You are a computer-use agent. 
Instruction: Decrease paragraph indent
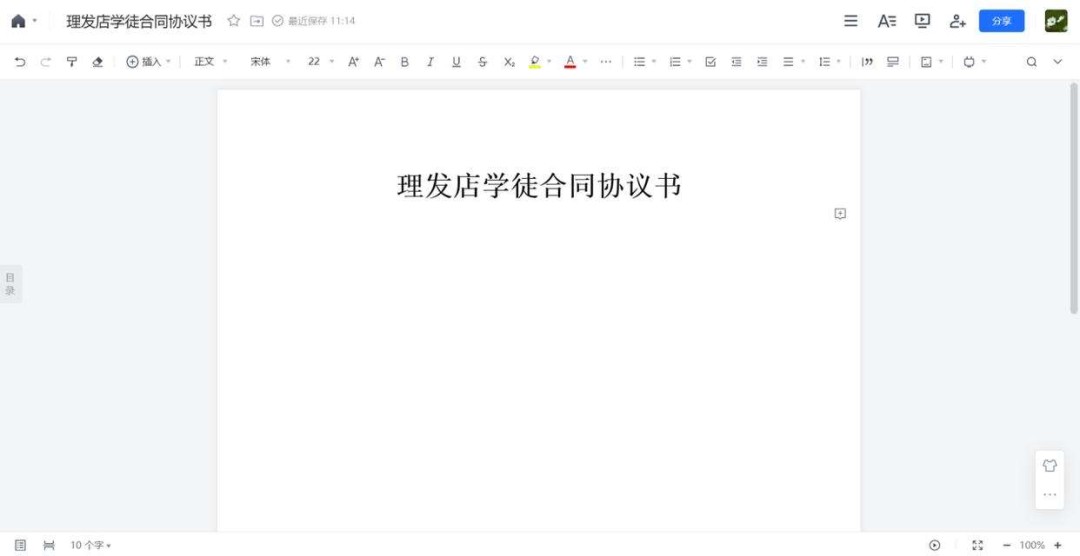tap(736, 62)
